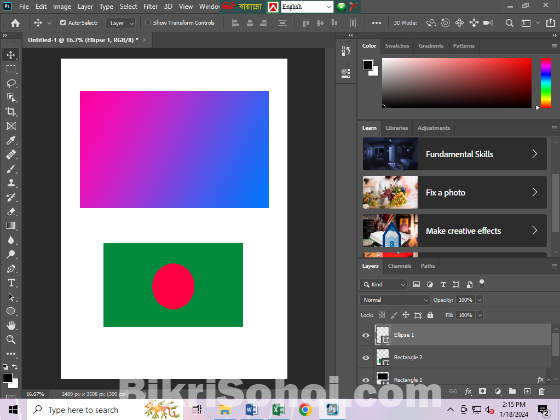Click the toolbar foreground color swatch
This screenshot has height=420, width=560.
pos(7,378)
